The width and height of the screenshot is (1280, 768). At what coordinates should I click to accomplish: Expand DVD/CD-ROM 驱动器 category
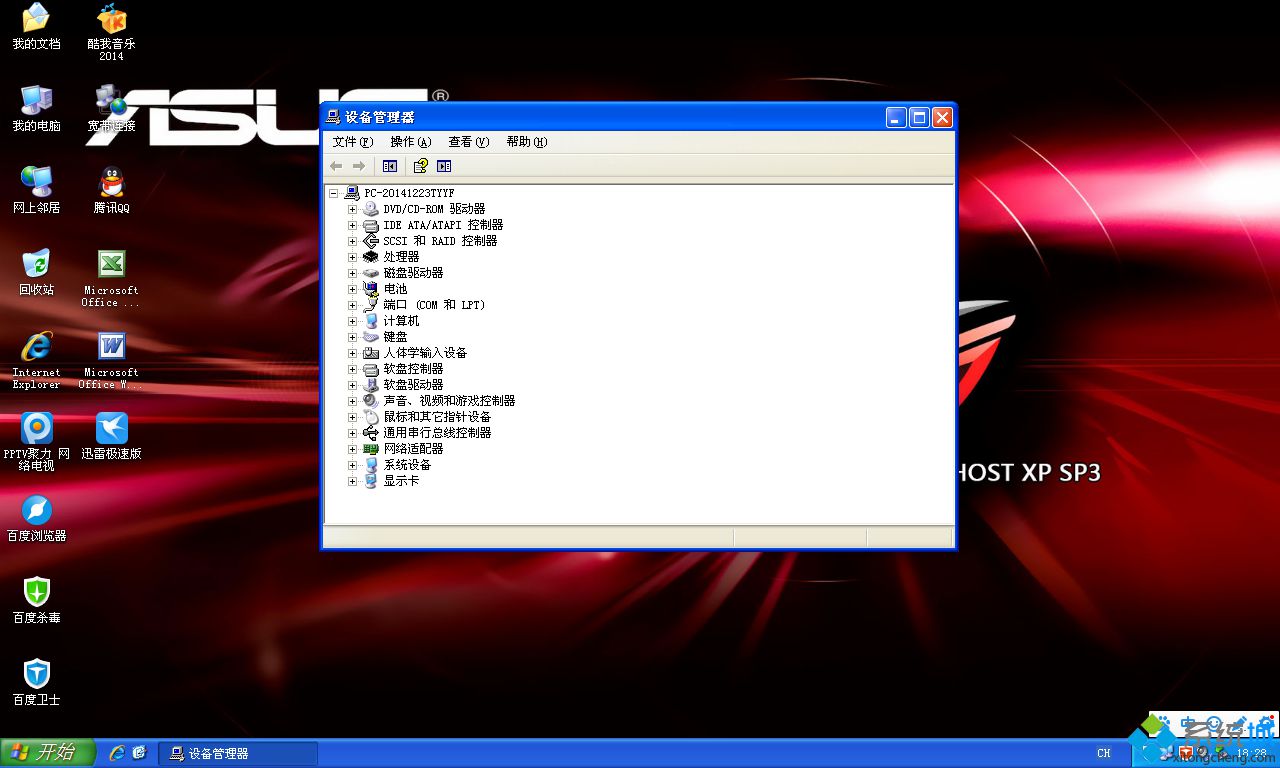pos(352,209)
